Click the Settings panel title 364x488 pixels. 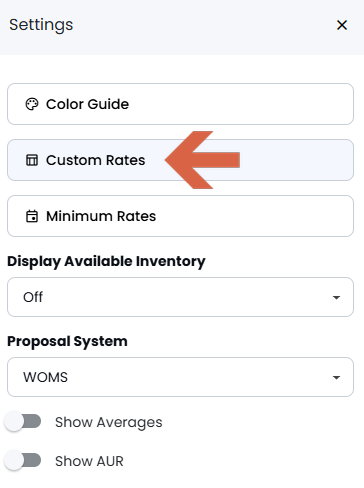click(x=41, y=25)
